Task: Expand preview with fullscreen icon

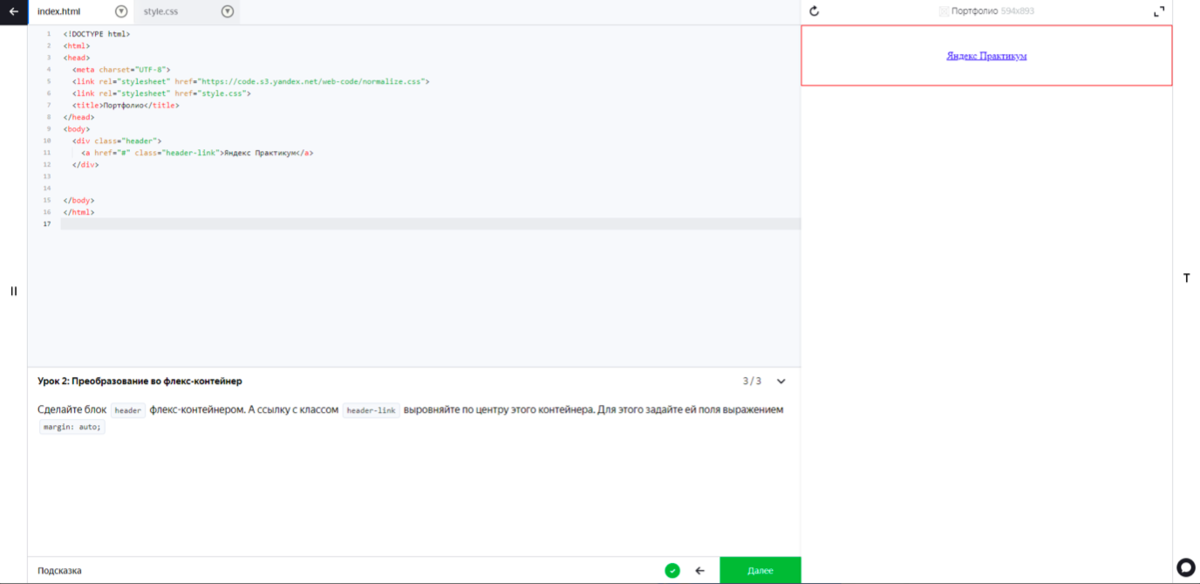Action: [x=1159, y=11]
